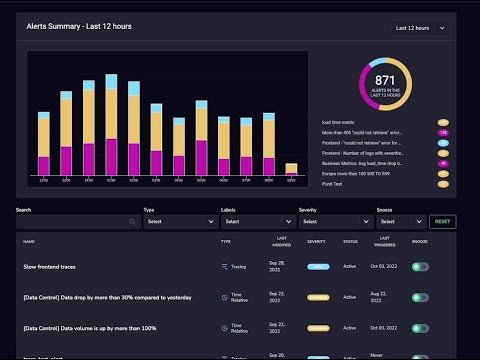The image size is (480, 360).
Task: Click the shortest last bar in the chart
Action: (x=291, y=169)
